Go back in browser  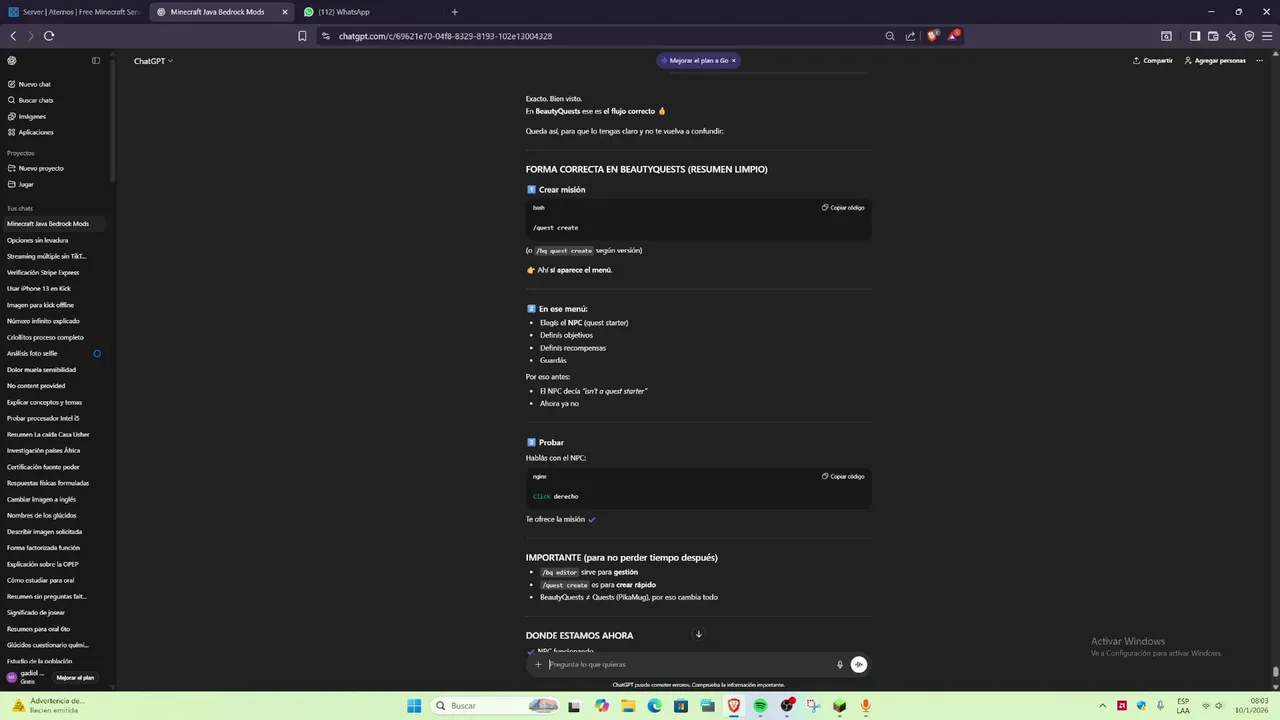pyautogui.click(x=13, y=36)
